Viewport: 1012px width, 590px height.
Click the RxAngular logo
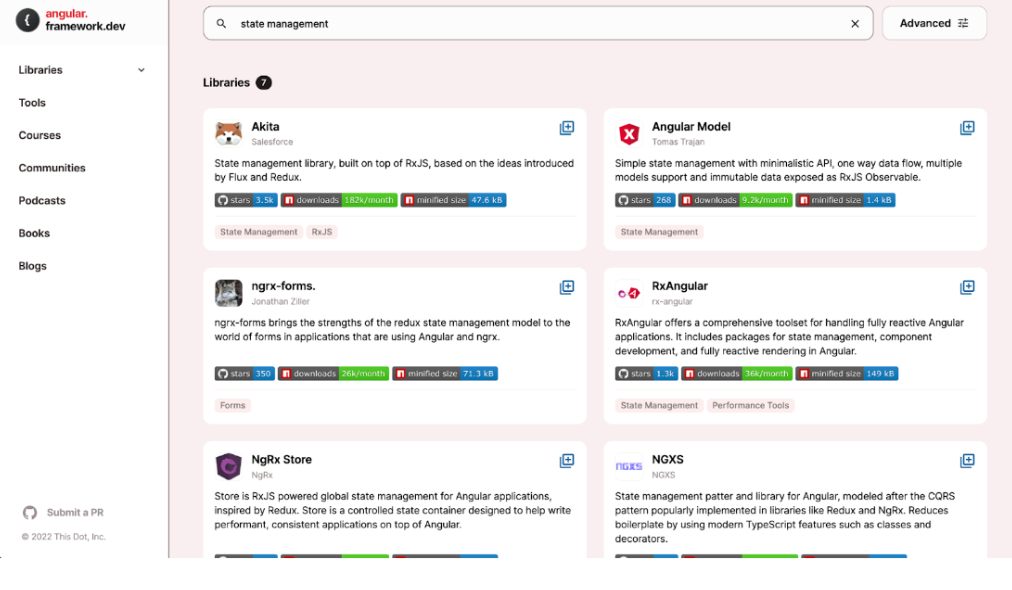(629, 293)
